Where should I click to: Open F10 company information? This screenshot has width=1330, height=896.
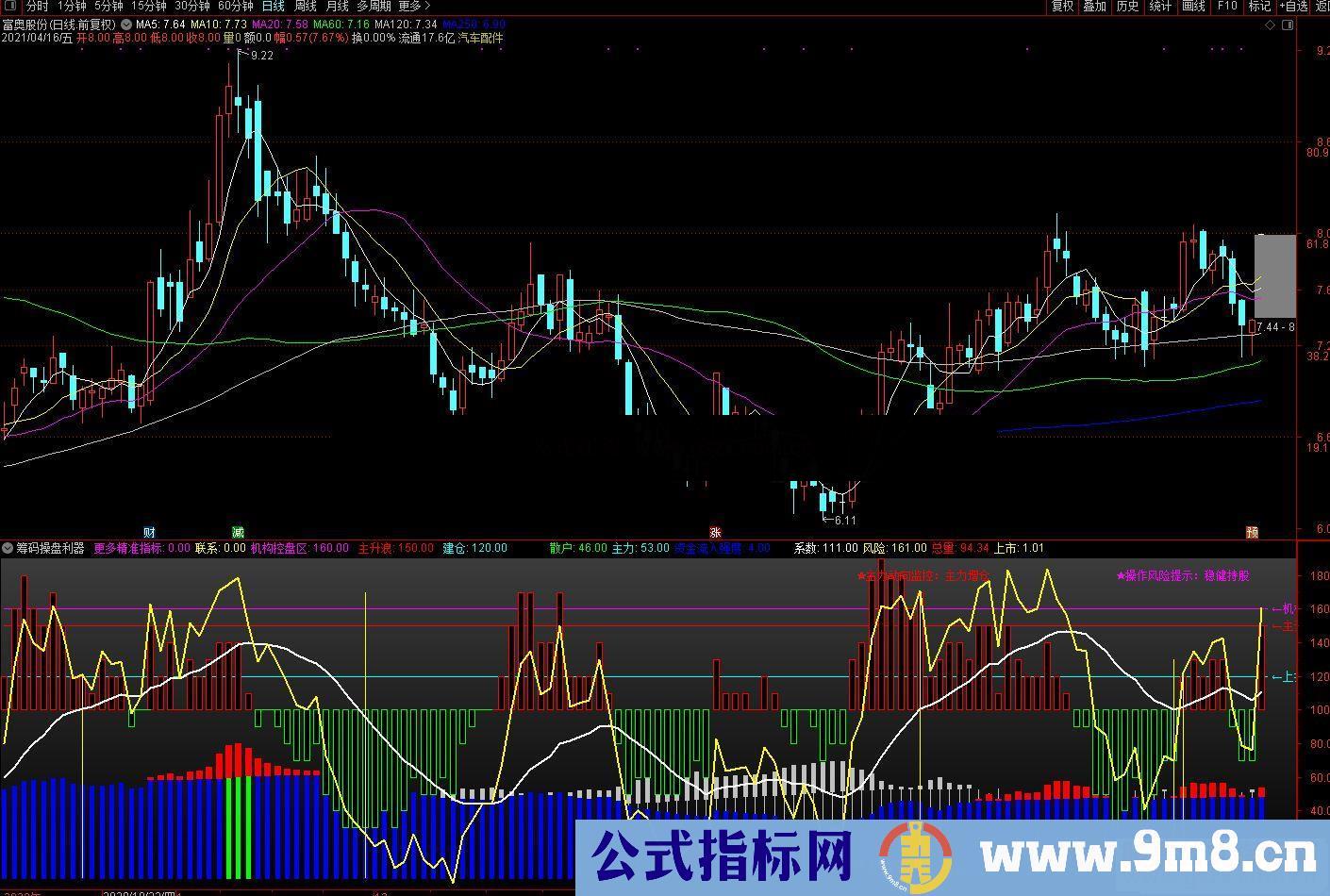tap(1226, 7)
